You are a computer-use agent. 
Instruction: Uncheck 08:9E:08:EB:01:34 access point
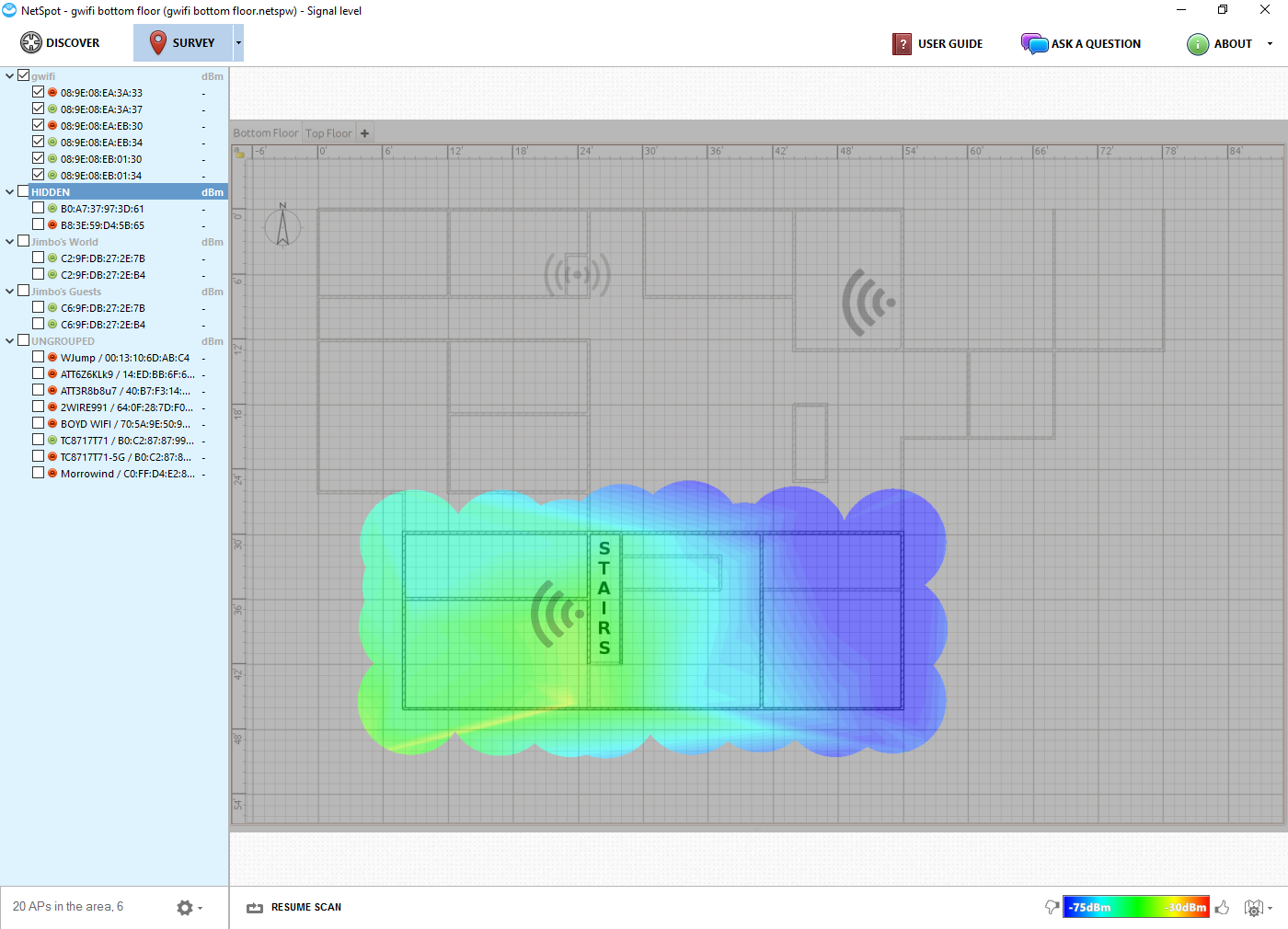pos(38,175)
